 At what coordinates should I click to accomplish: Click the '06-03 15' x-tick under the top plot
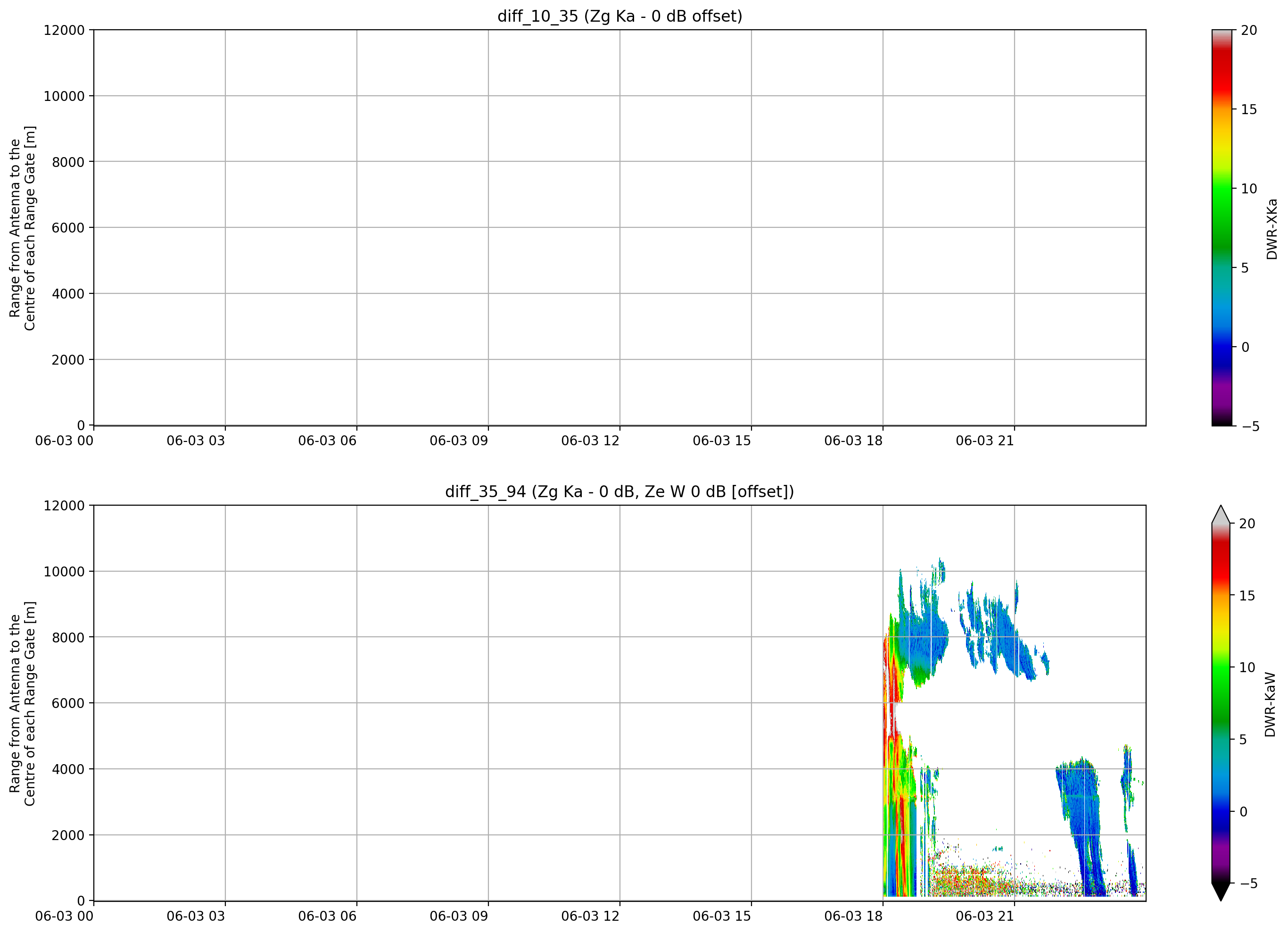722,441
